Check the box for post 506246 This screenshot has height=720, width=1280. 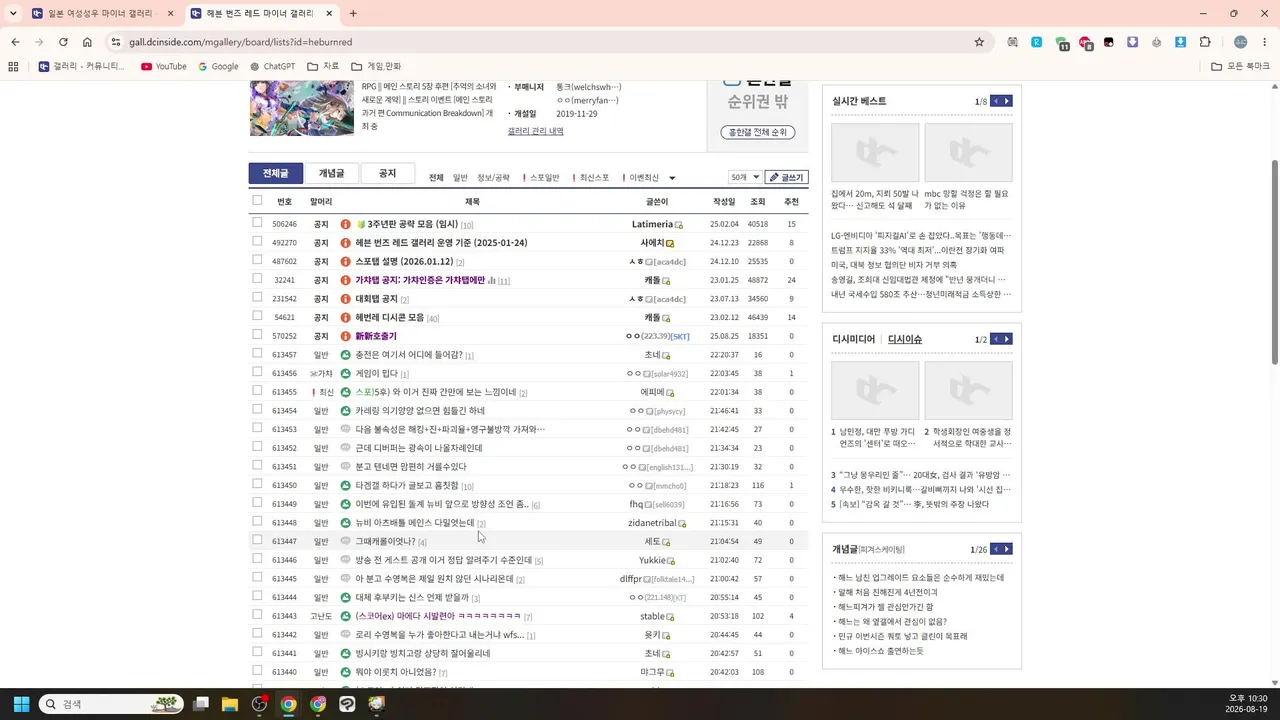coord(257,223)
